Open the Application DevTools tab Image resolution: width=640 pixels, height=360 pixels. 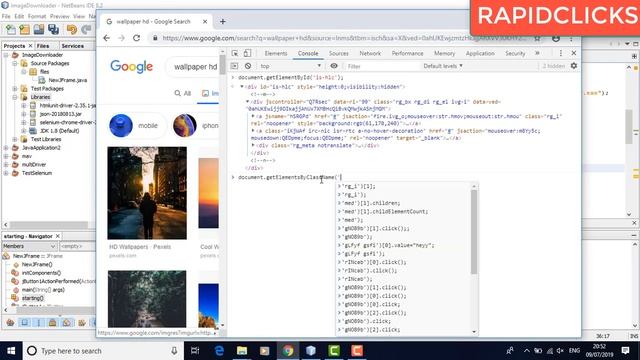[480, 53]
